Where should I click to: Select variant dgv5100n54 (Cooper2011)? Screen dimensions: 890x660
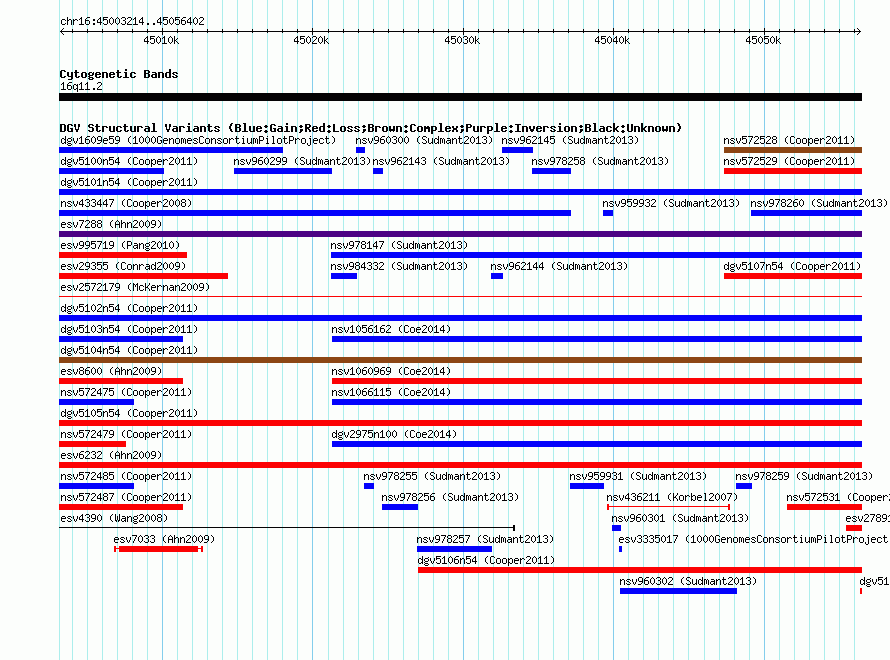pos(129,161)
